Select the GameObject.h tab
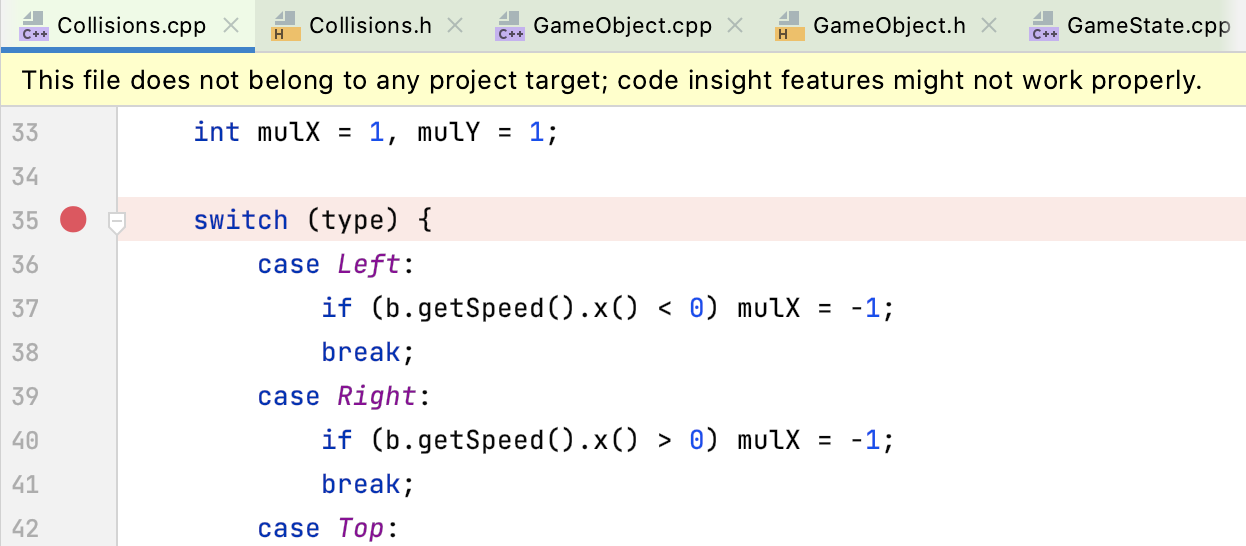Screen dimensions: 1246x546 tap(890, 26)
